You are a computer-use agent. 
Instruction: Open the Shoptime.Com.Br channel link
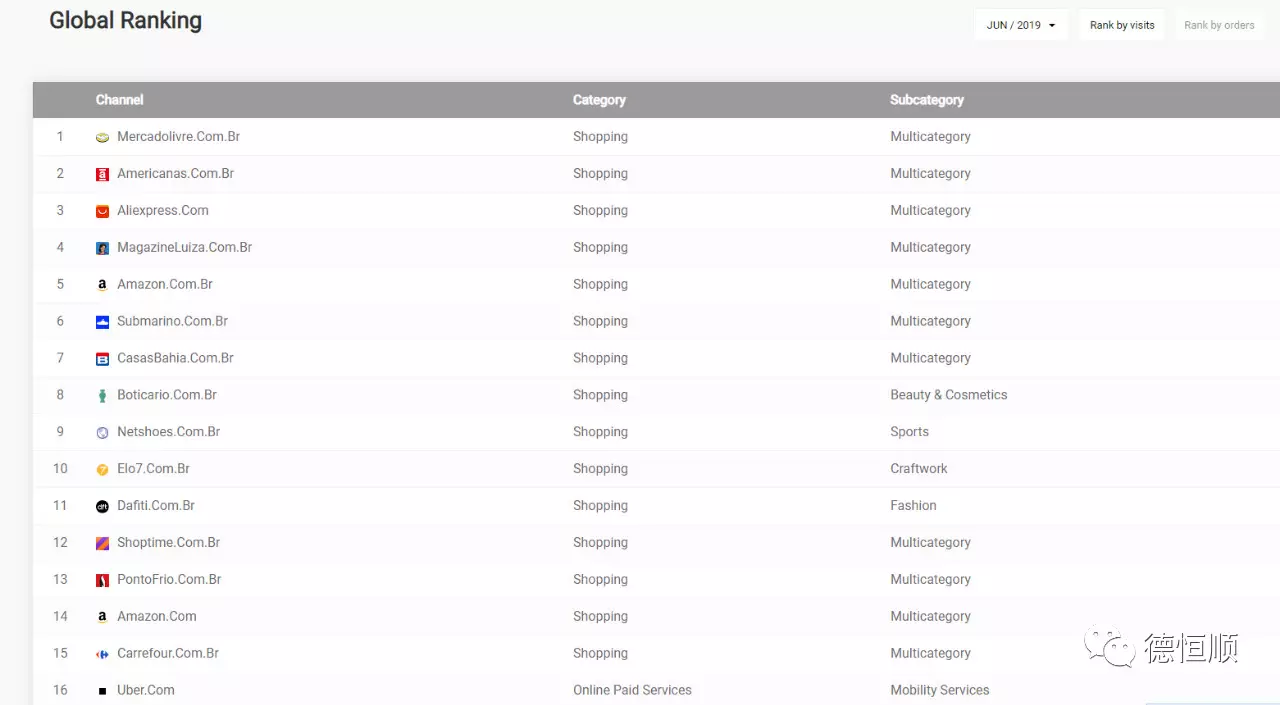tap(168, 543)
